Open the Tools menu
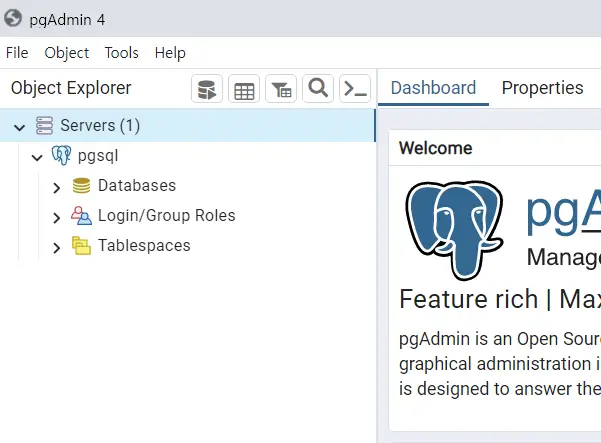The height and width of the screenshot is (443, 601). coord(122,53)
